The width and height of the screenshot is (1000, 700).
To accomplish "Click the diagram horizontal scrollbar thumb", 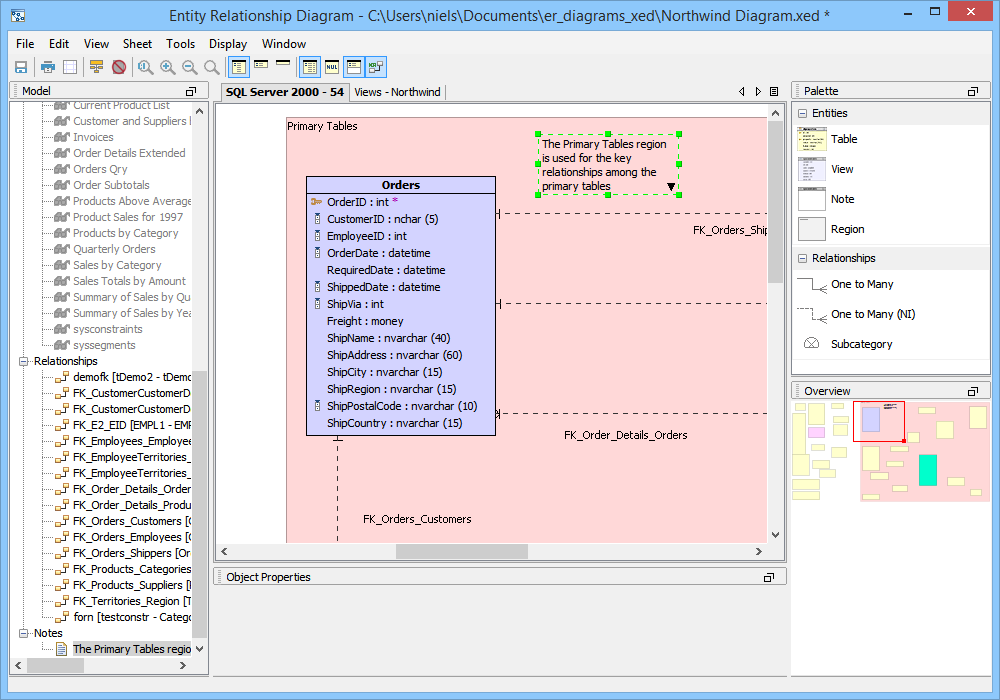I will 461,551.
